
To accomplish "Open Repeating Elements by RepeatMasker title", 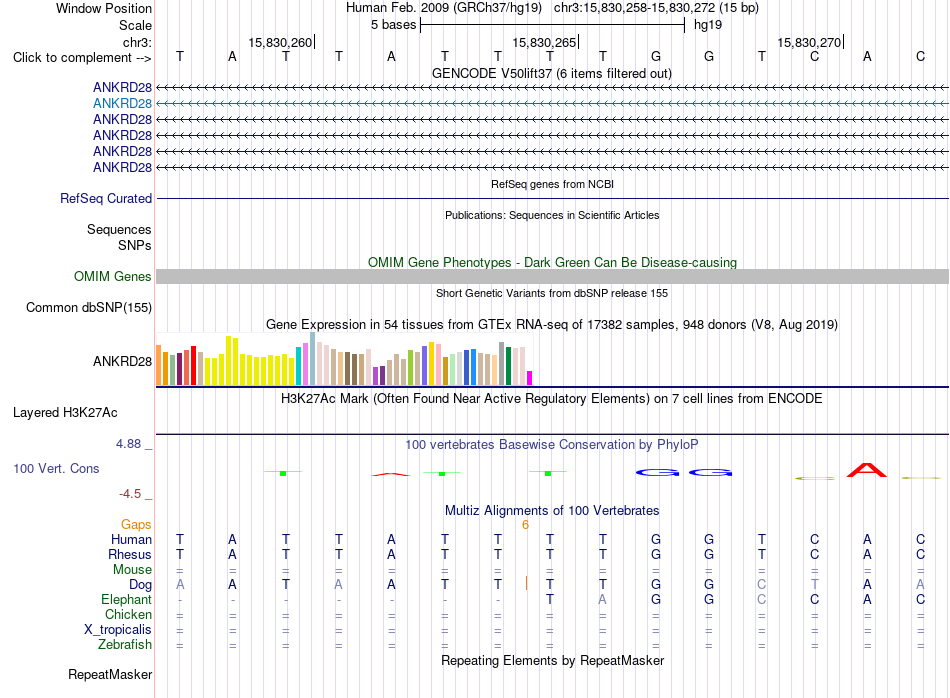I will (x=552, y=660).
